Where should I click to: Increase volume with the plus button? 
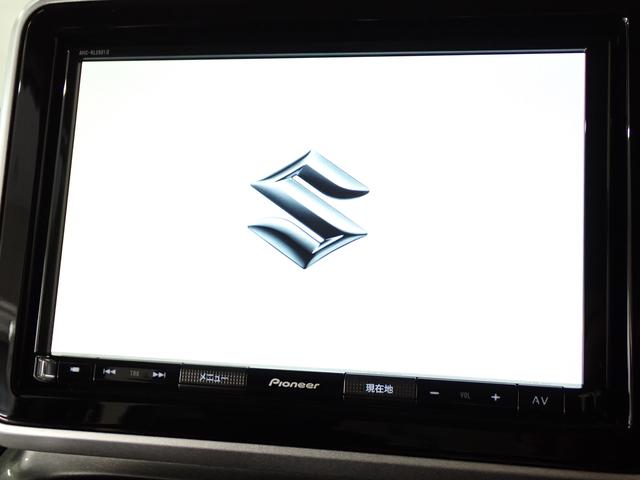pyautogui.click(x=495, y=397)
